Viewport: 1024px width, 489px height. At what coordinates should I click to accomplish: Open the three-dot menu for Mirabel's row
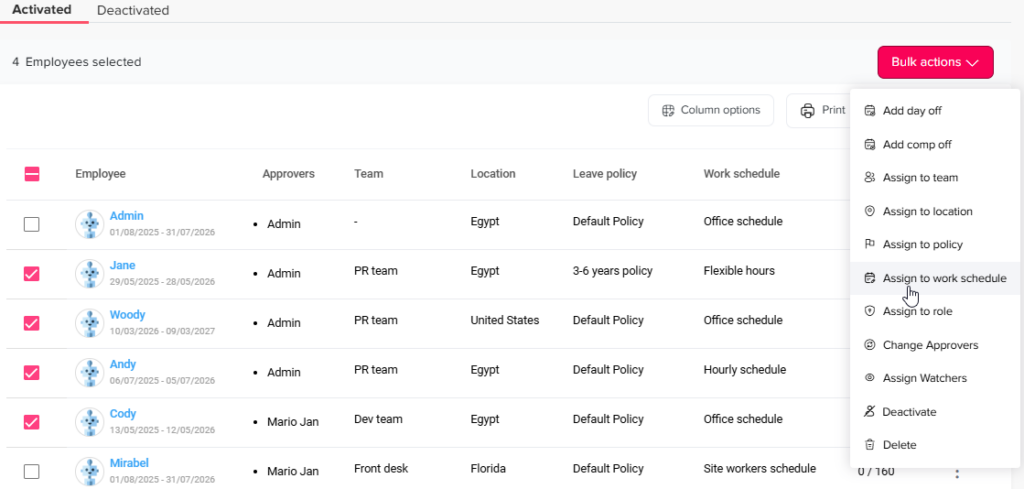coord(957,474)
